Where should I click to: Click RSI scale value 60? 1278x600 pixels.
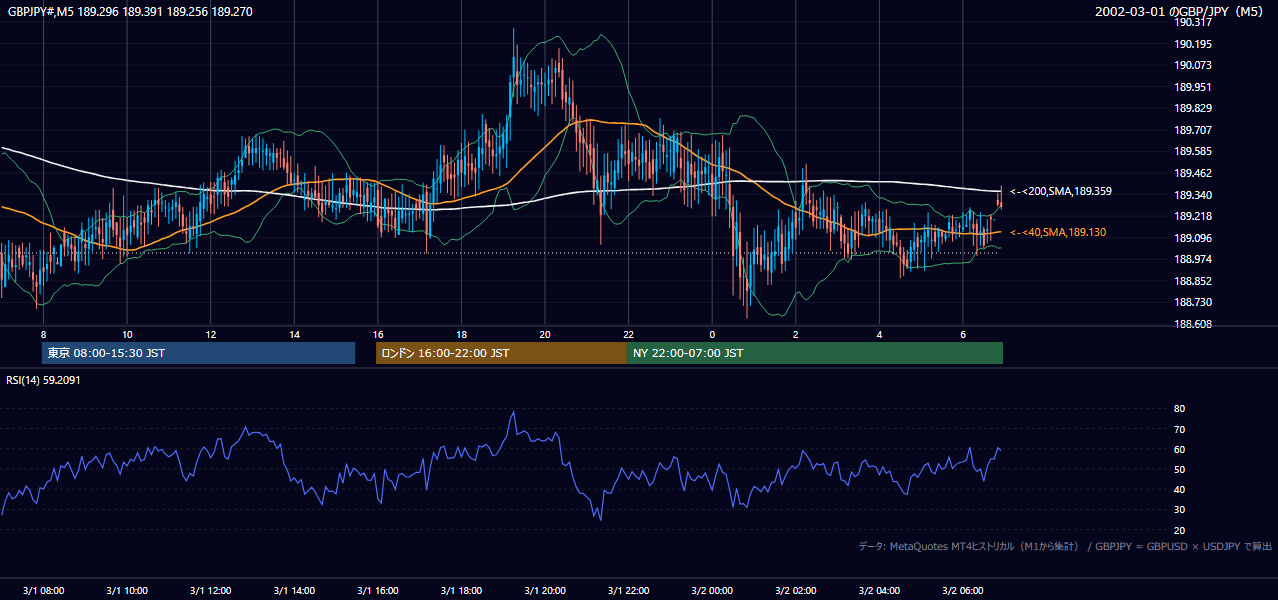coord(1179,449)
